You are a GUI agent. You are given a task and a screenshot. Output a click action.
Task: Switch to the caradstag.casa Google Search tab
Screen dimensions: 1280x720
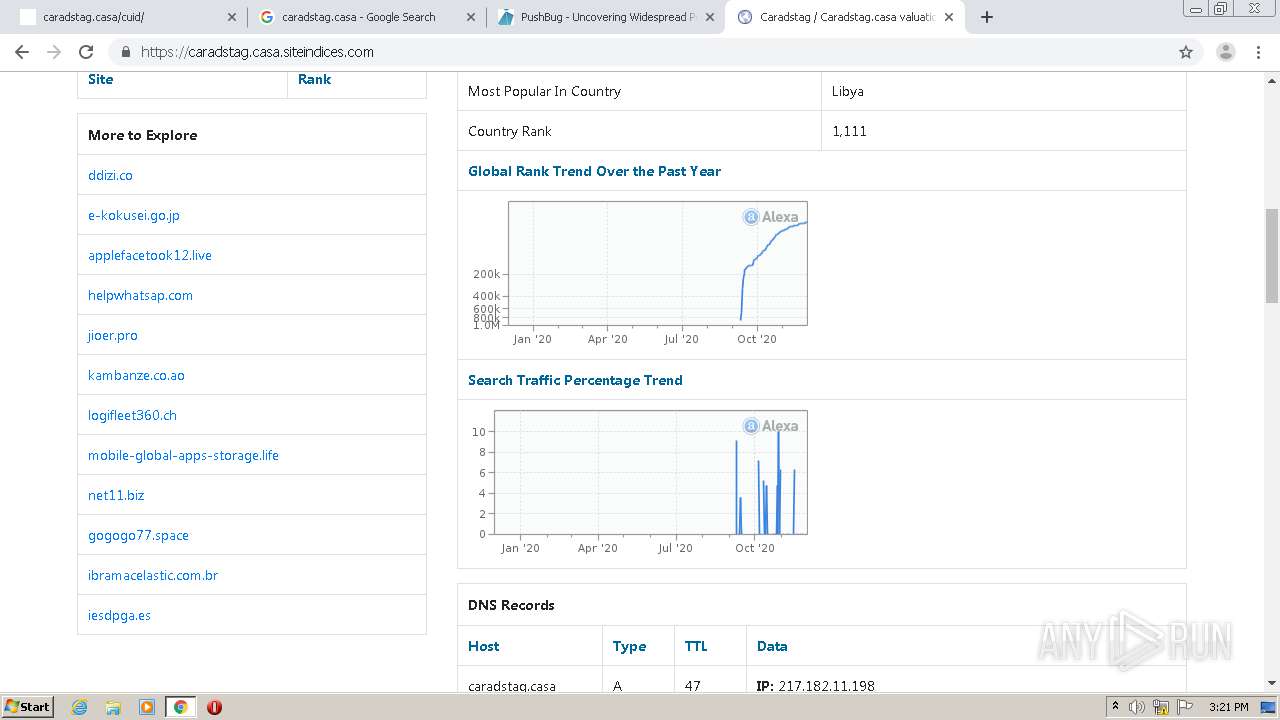pyautogui.click(x=366, y=17)
